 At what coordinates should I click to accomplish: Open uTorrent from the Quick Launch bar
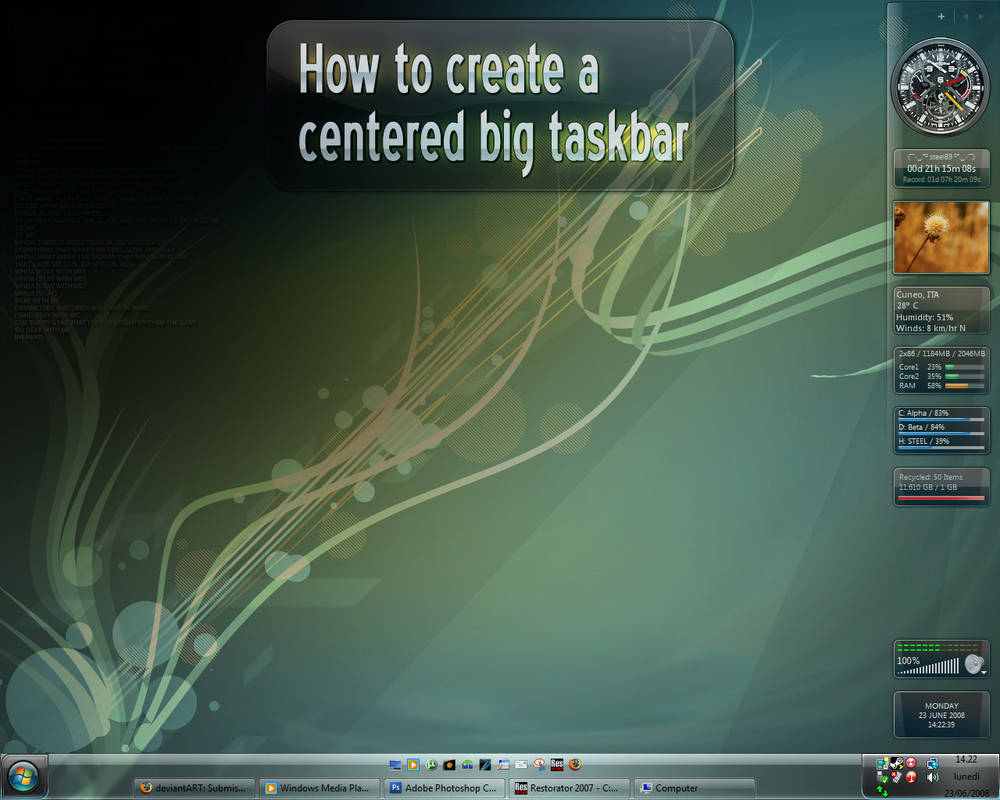click(x=432, y=765)
